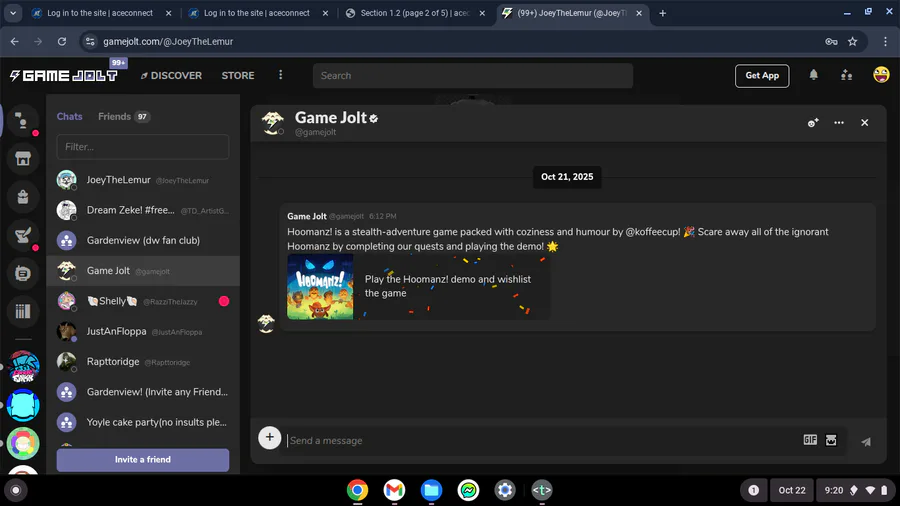Open the Dream Zeke! chat

(x=143, y=211)
